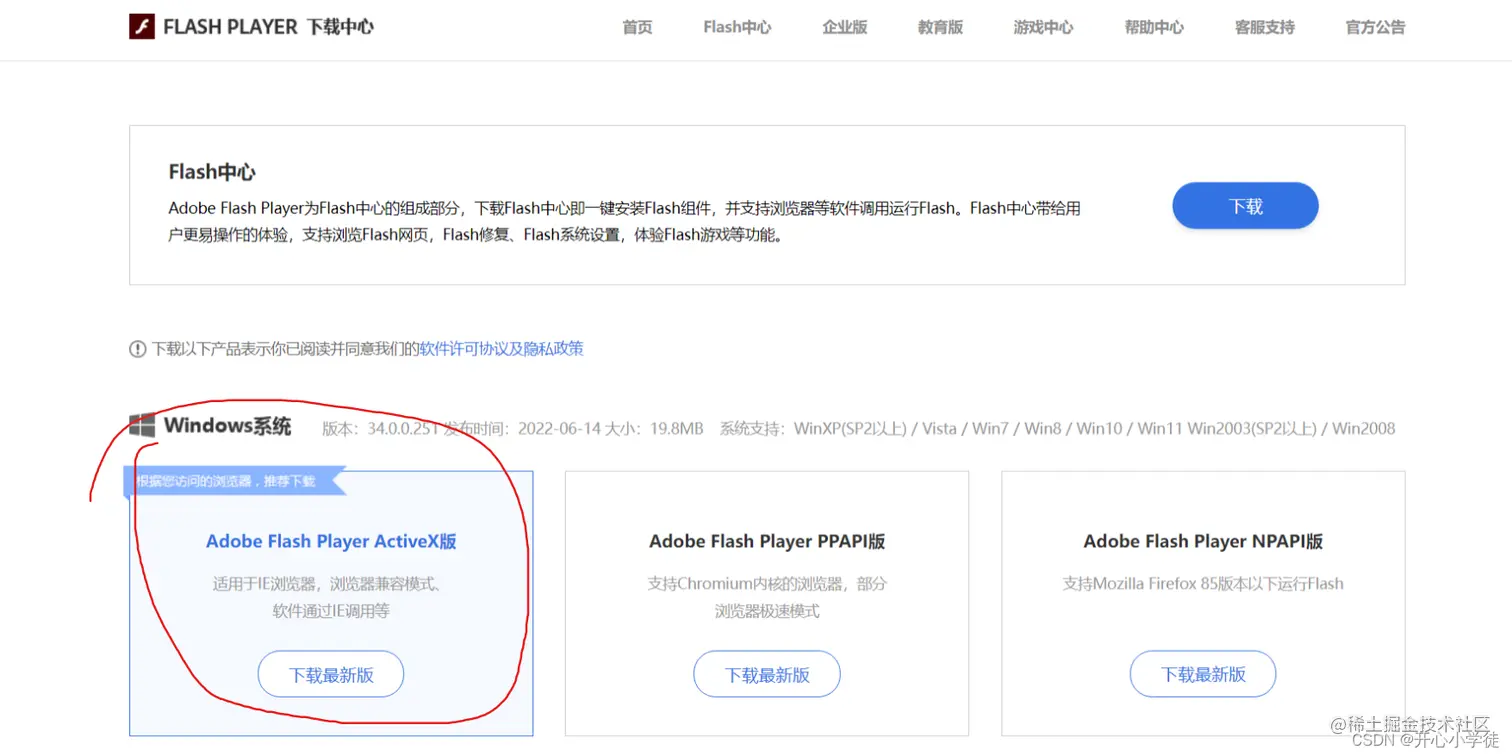Click the Windows system logo icon
This screenshot has height=756, width=1512.
point(141,424)
